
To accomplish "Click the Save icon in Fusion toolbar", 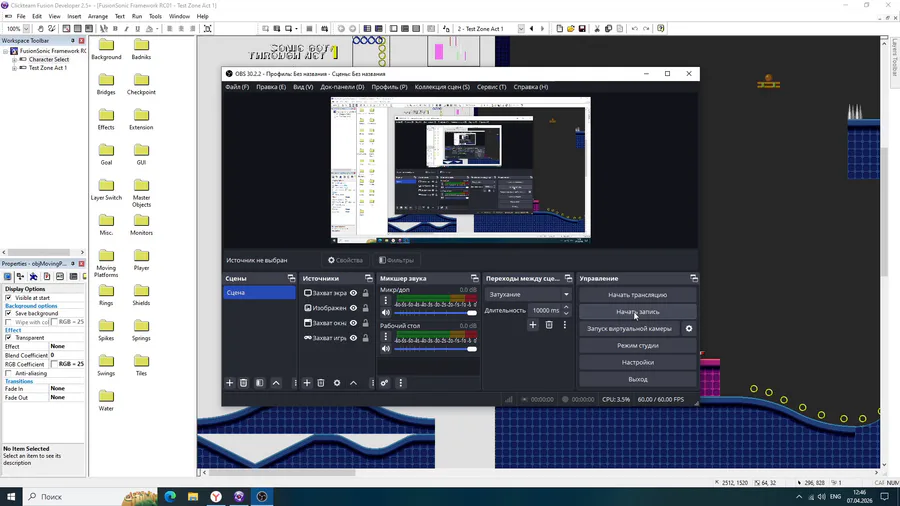I will (x=582, y=29).
